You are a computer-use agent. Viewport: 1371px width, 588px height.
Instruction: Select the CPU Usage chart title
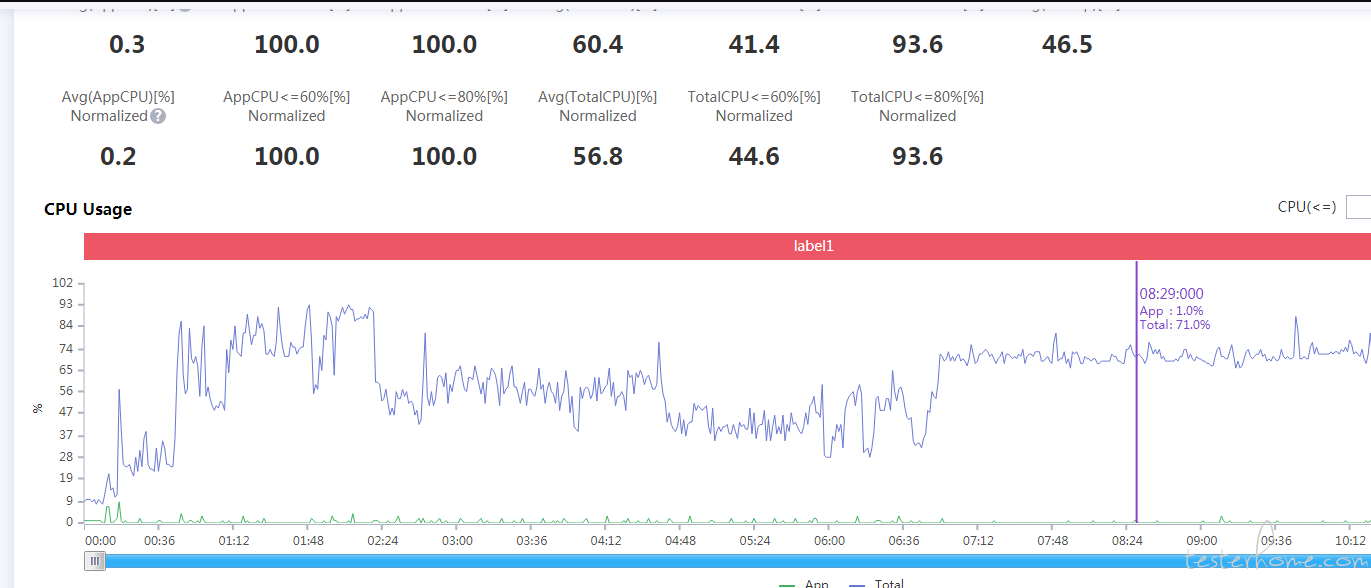coord(88,209)
